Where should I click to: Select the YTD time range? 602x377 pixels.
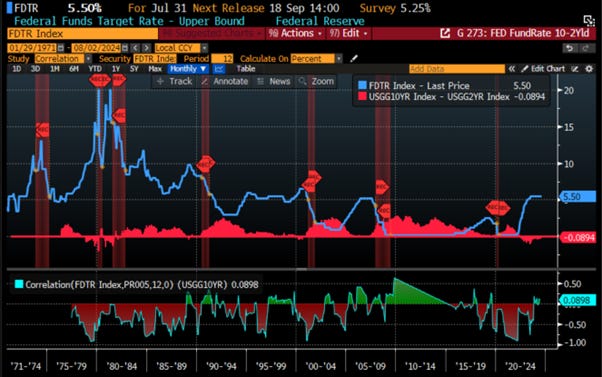[95, 69]
